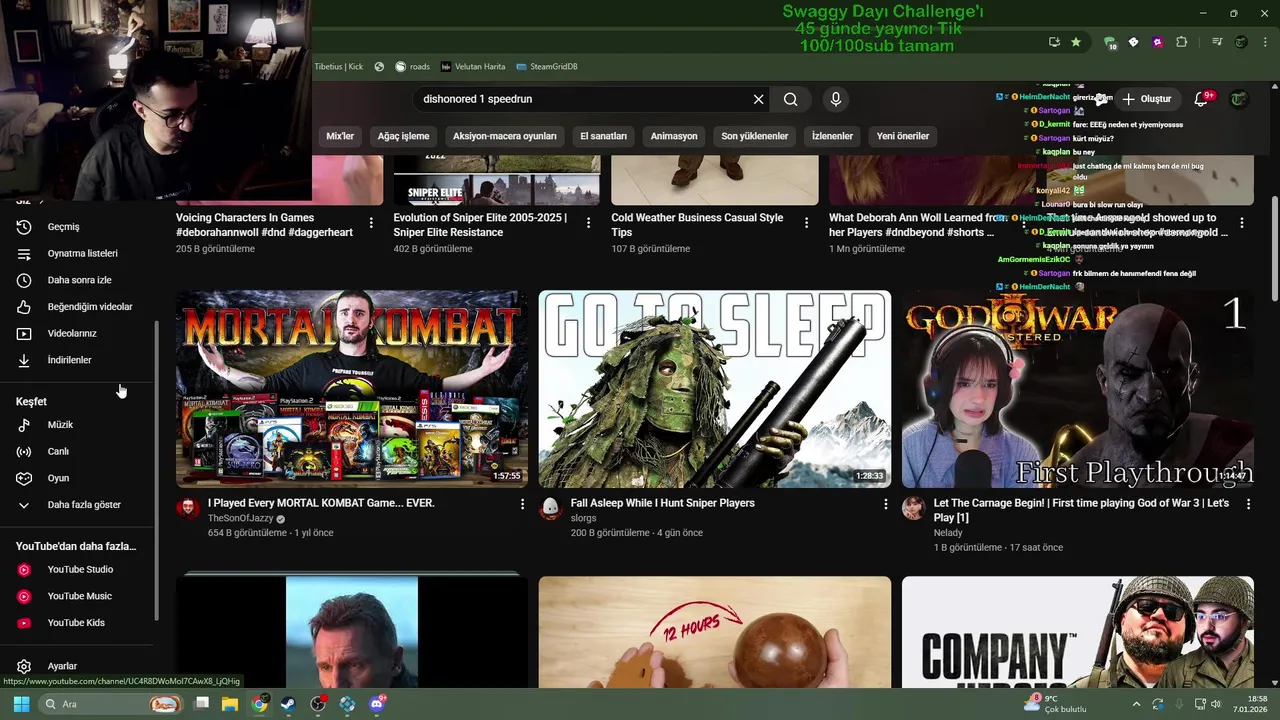Image resolution: width=1280 pixels, height=720 pixels.
Task: Start voice search with the microphone icon
Action: tap(836, 99)
